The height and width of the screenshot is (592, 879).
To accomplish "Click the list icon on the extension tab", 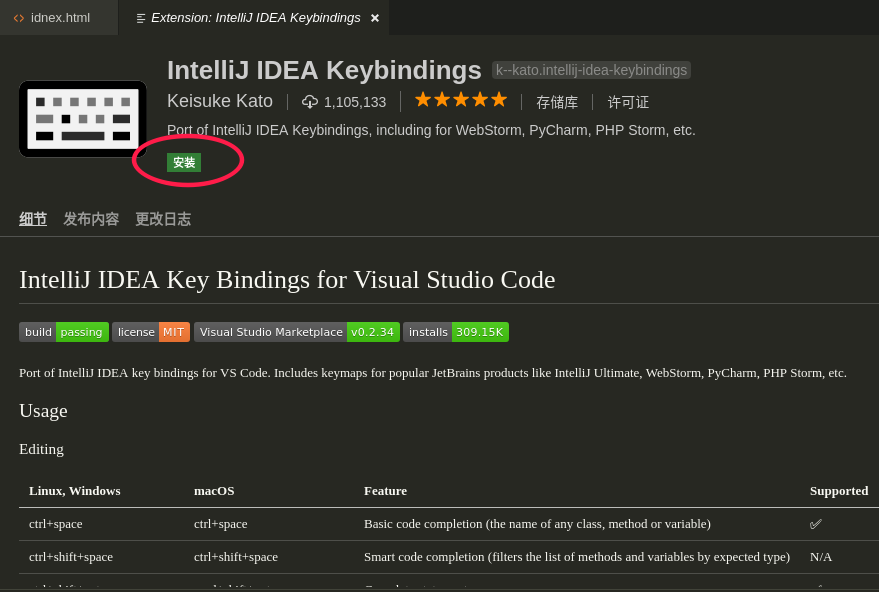I will 140,17.
